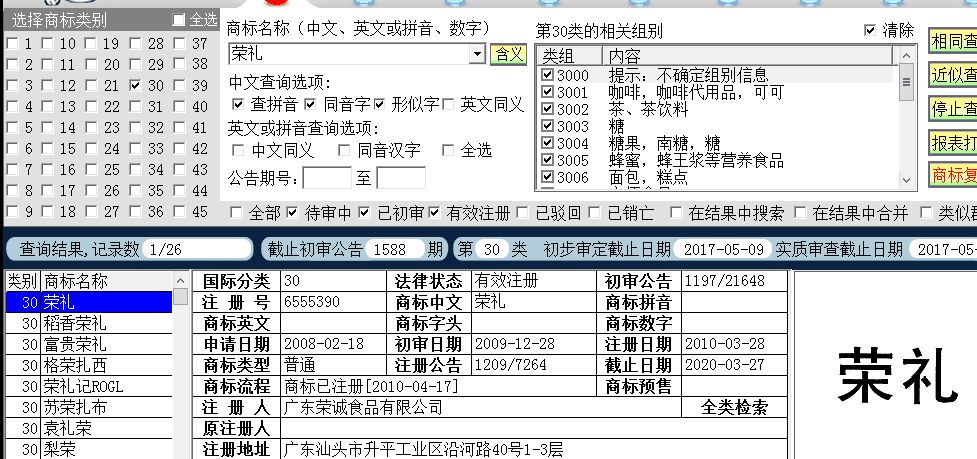The width and height of the screenshot is (977, 459).
Task: Select the 梨荣 result row
Action: click(x=89, y=449)
